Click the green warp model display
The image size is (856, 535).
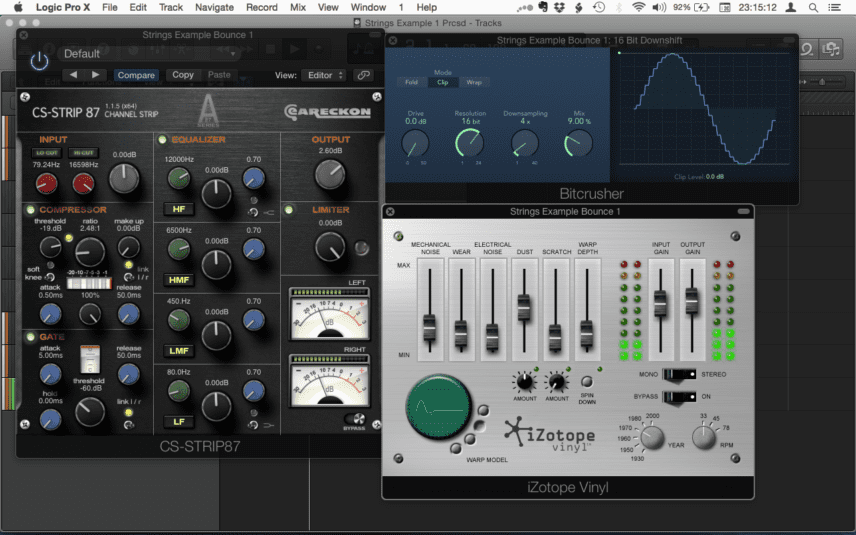click(x=438, y=407)
